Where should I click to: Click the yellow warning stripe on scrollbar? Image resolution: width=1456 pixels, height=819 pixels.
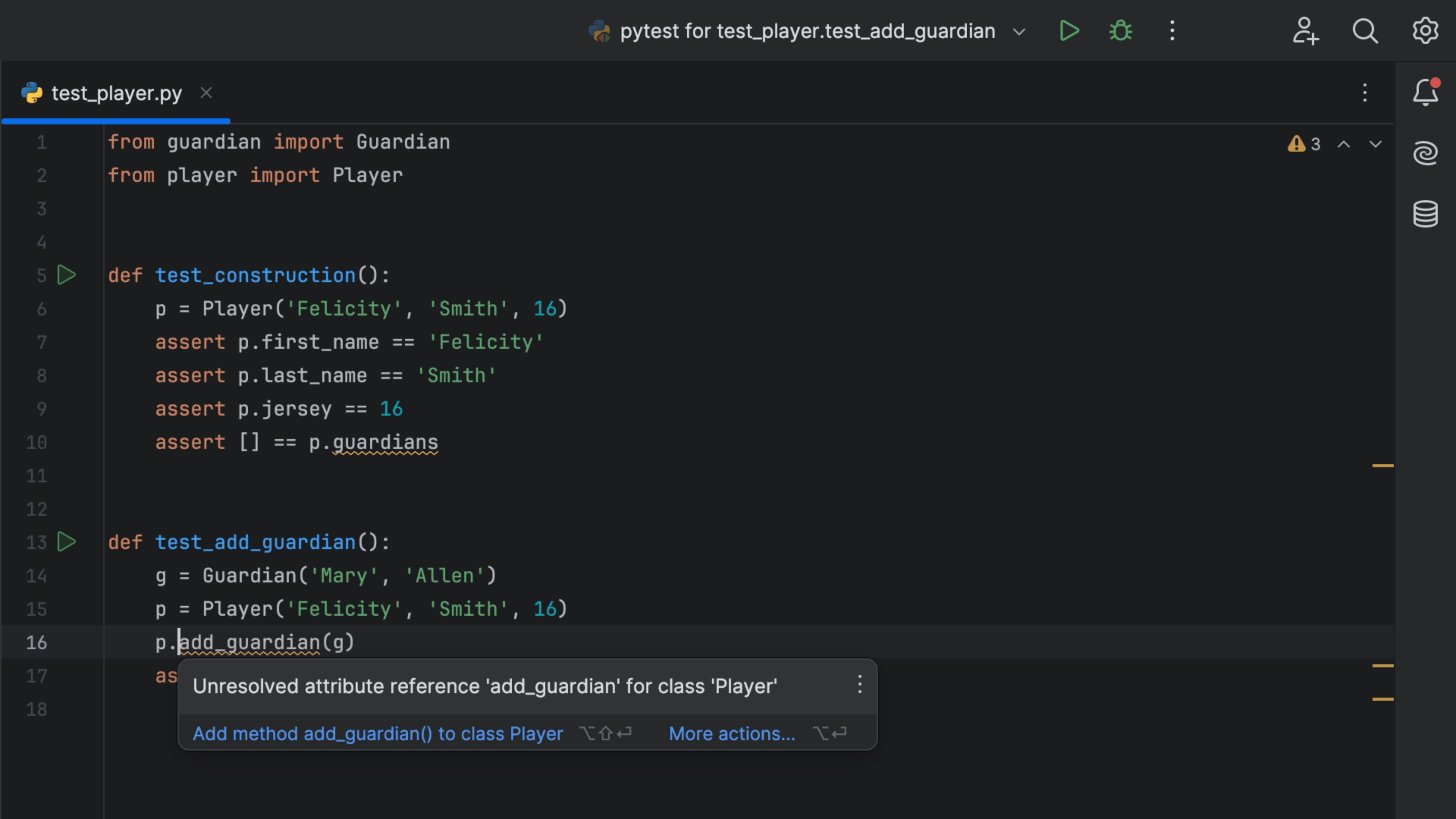pyautogui.click(x=1383, y=466)
